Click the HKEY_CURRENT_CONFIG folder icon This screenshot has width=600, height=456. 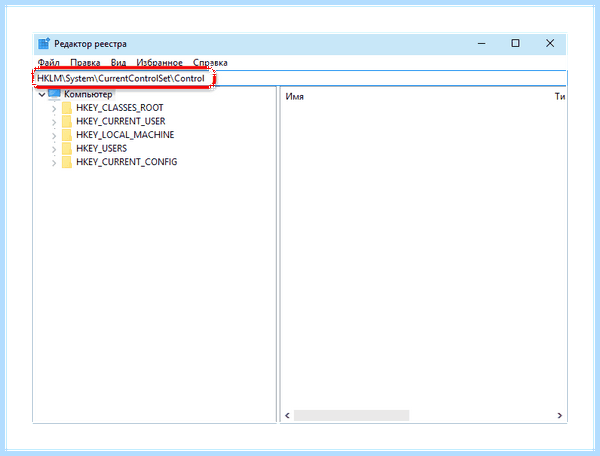[67, 162]
